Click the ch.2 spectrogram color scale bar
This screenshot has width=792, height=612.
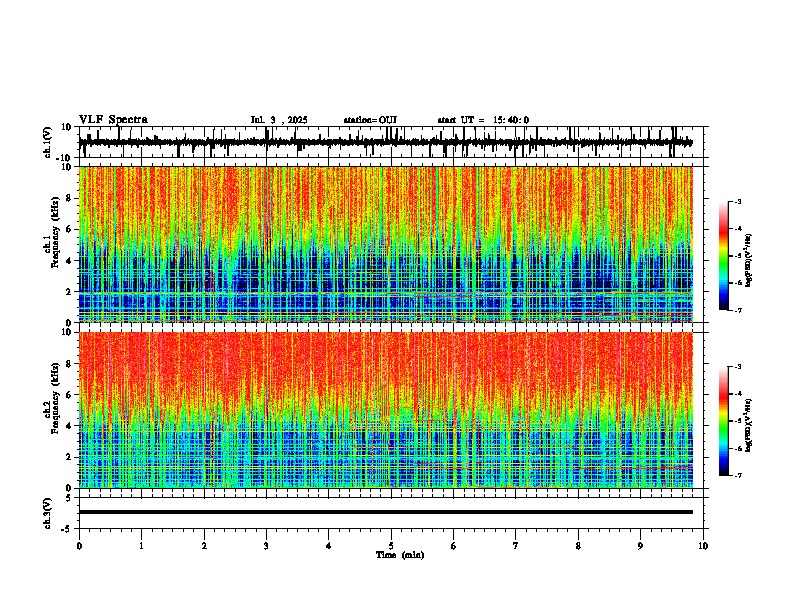pyautogui.click(x=724, y=421)
